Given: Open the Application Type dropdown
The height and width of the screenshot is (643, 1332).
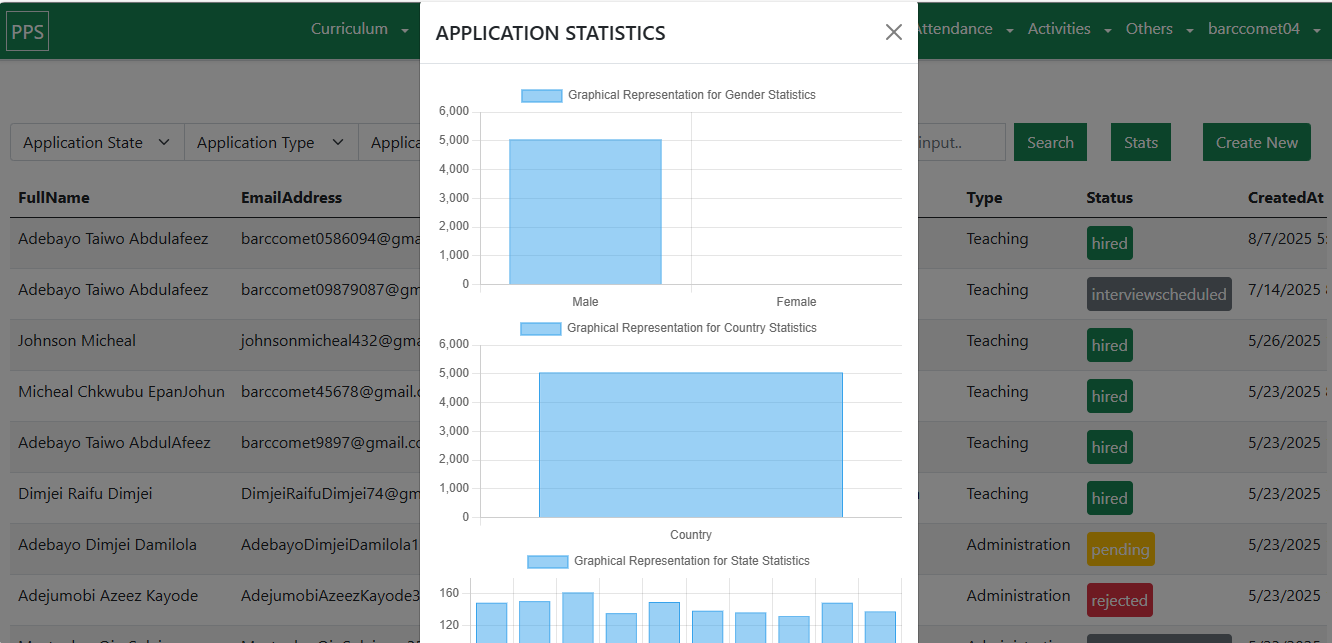Looking at the screenshot, I should tap(270, 143).
